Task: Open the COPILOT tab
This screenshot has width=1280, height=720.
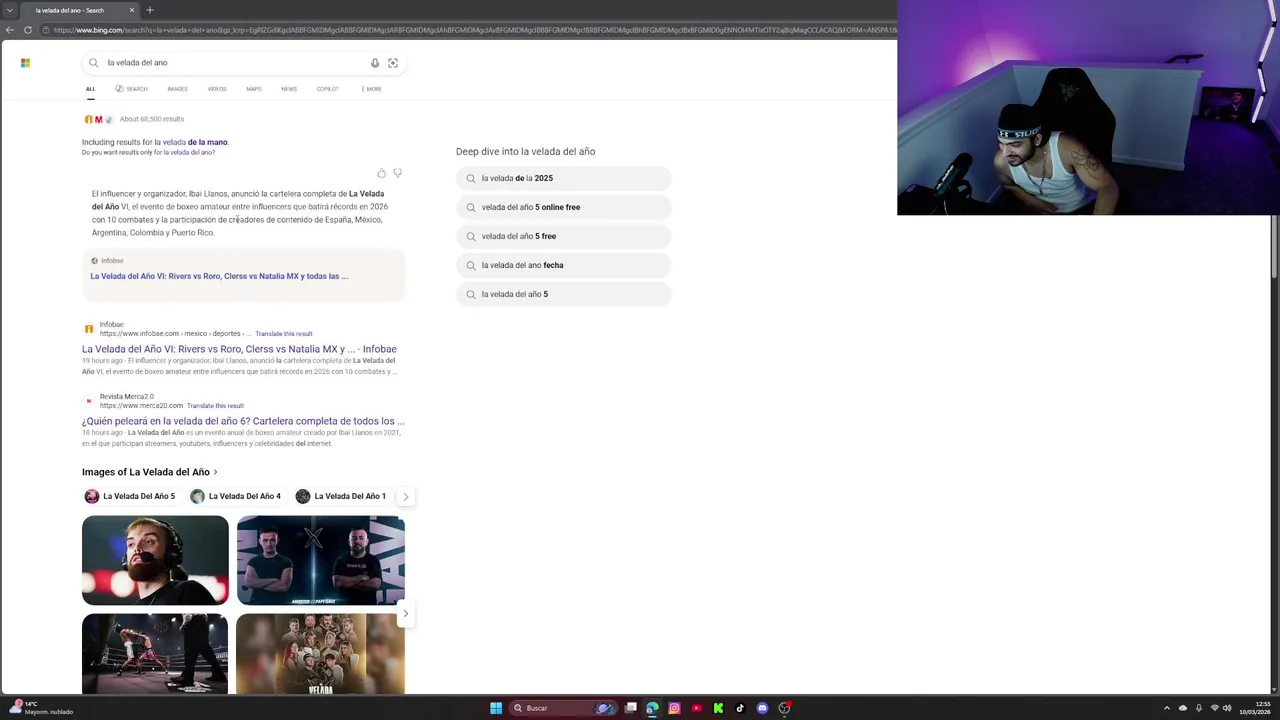Action: [328, 89]
